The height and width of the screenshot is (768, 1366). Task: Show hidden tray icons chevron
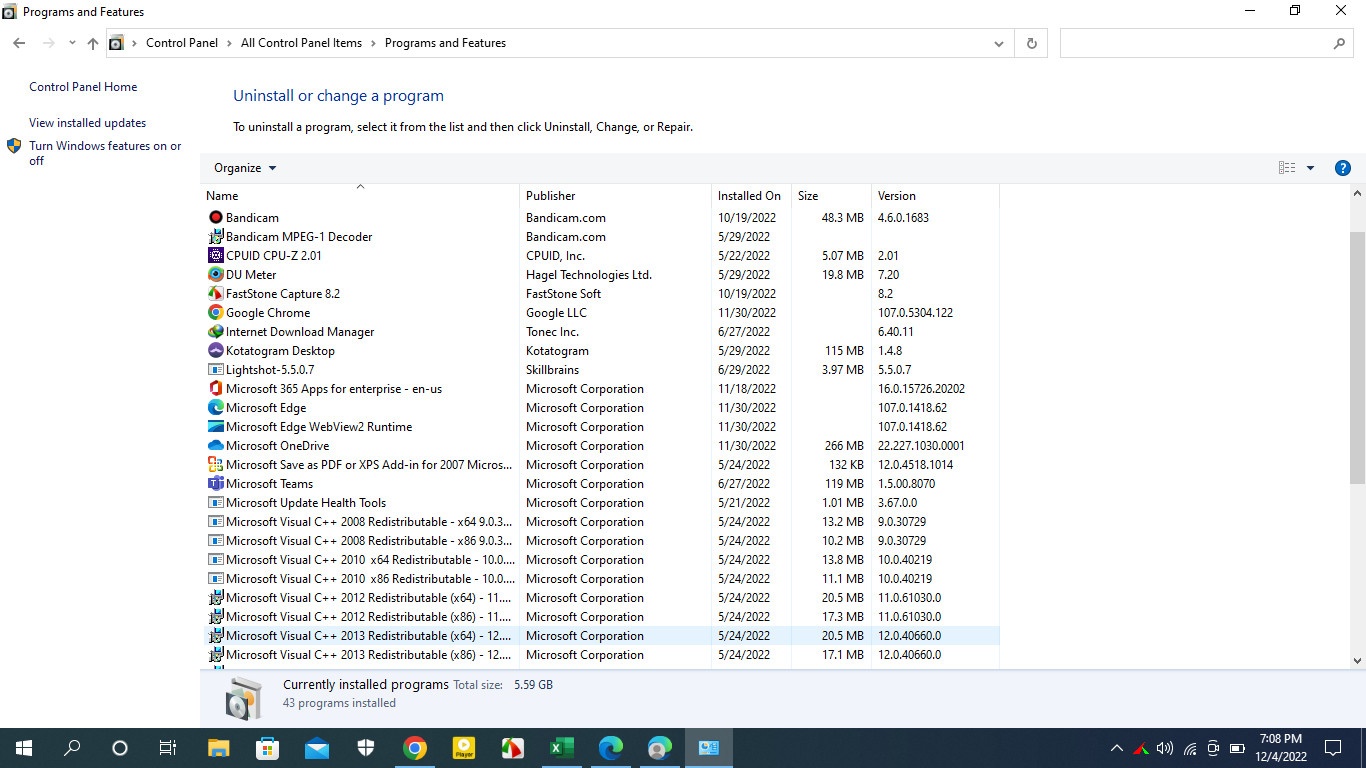click(1116, 748)
